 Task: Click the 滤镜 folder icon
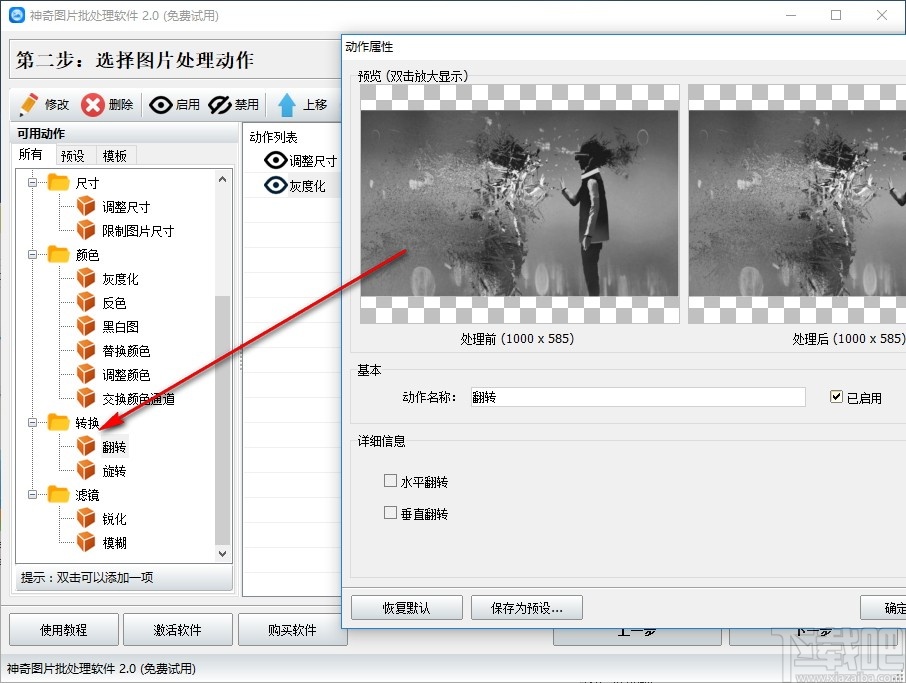(x=58, y=494)
